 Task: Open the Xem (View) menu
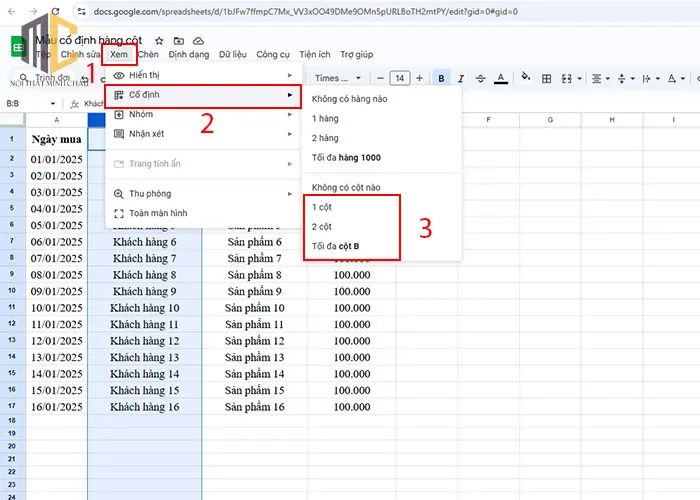coord(119,54)
